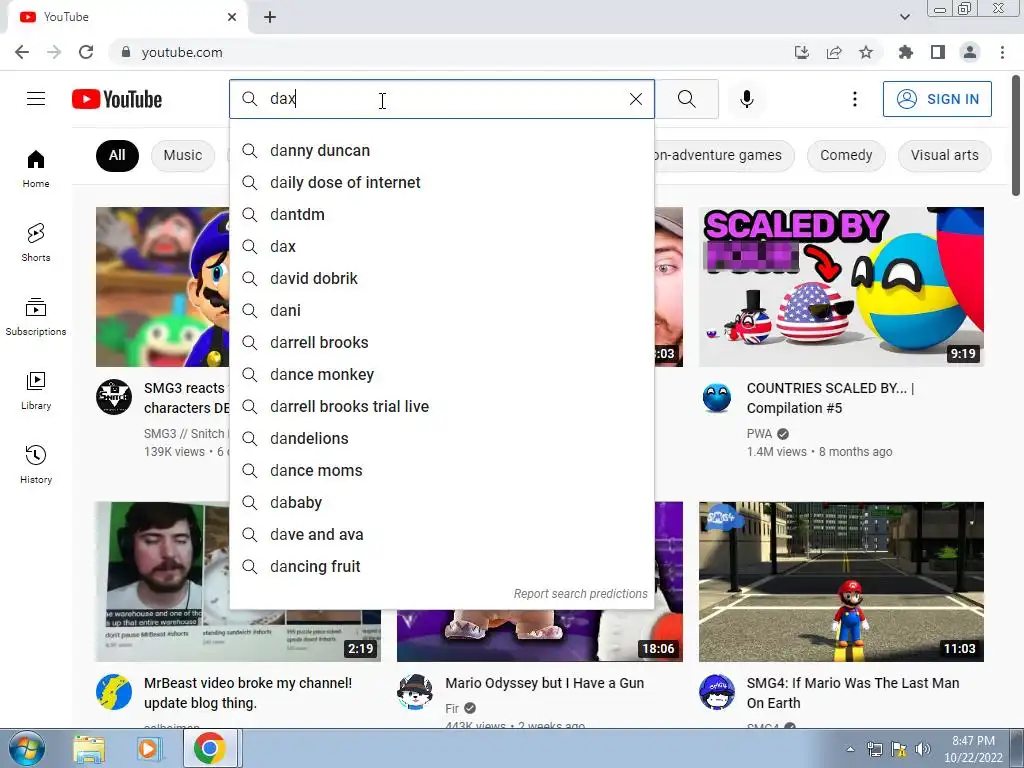Click Report search predictions link

tap(580, 594)
